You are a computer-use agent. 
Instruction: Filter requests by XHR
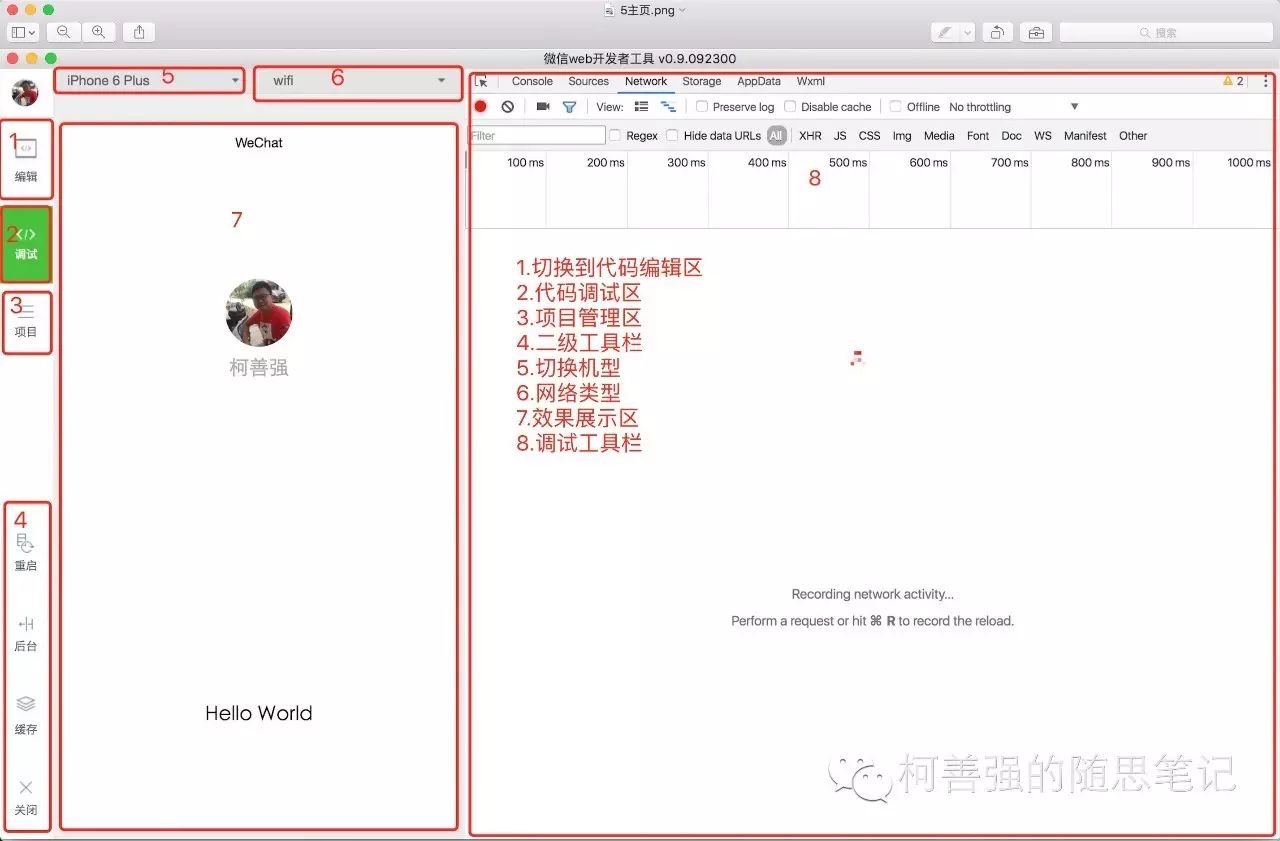(x=810, y=136)
